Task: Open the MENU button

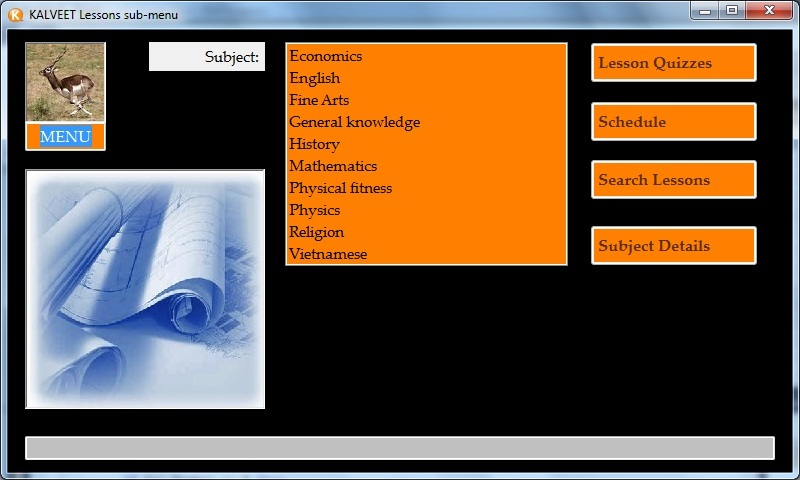Action: [65, 137]
